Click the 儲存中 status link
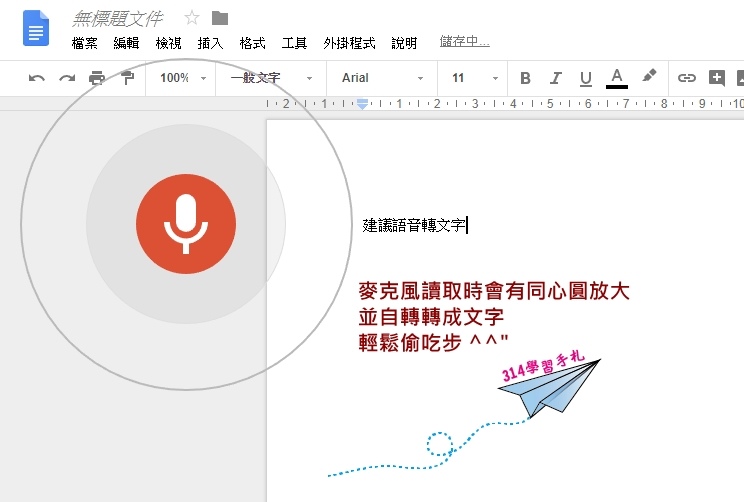This screenshot has width=744, height=502. tap(465, 42)
